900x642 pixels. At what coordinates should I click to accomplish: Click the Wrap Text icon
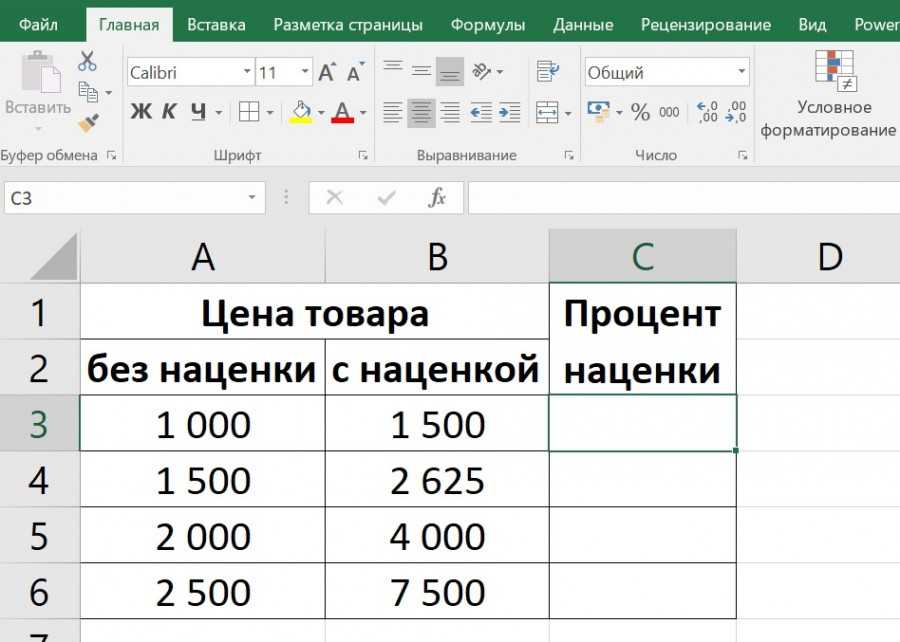(547, 72)
